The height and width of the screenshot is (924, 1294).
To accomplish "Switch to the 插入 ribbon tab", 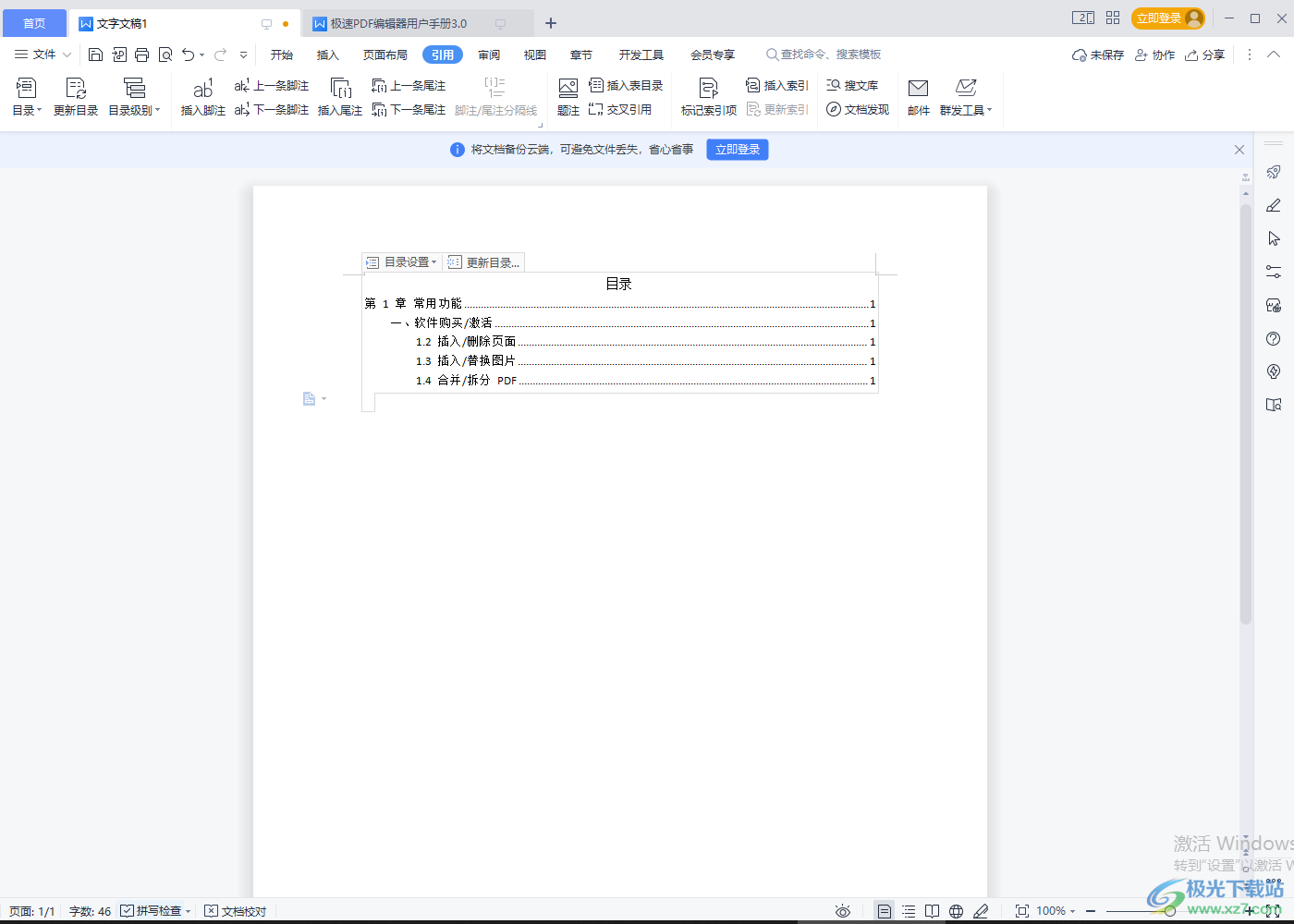I will point(328,55).
